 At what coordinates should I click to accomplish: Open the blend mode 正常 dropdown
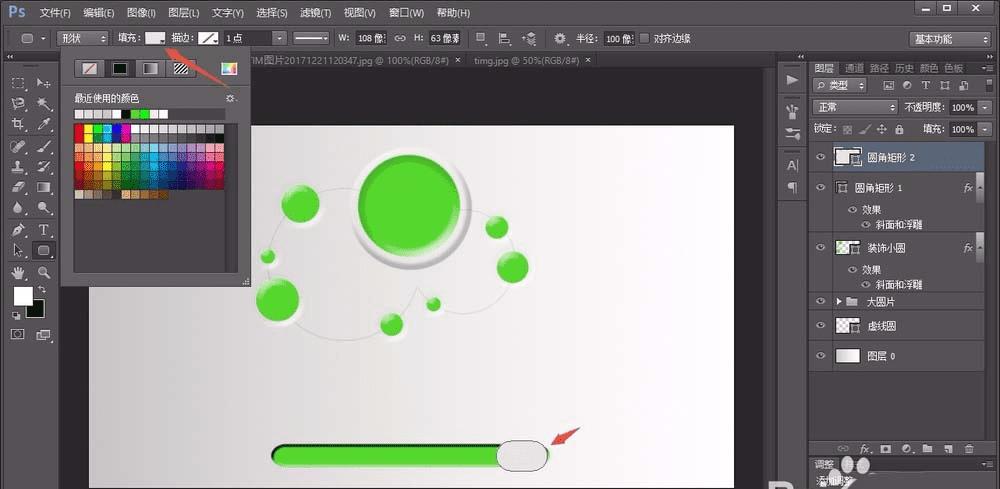click(855, 107)
